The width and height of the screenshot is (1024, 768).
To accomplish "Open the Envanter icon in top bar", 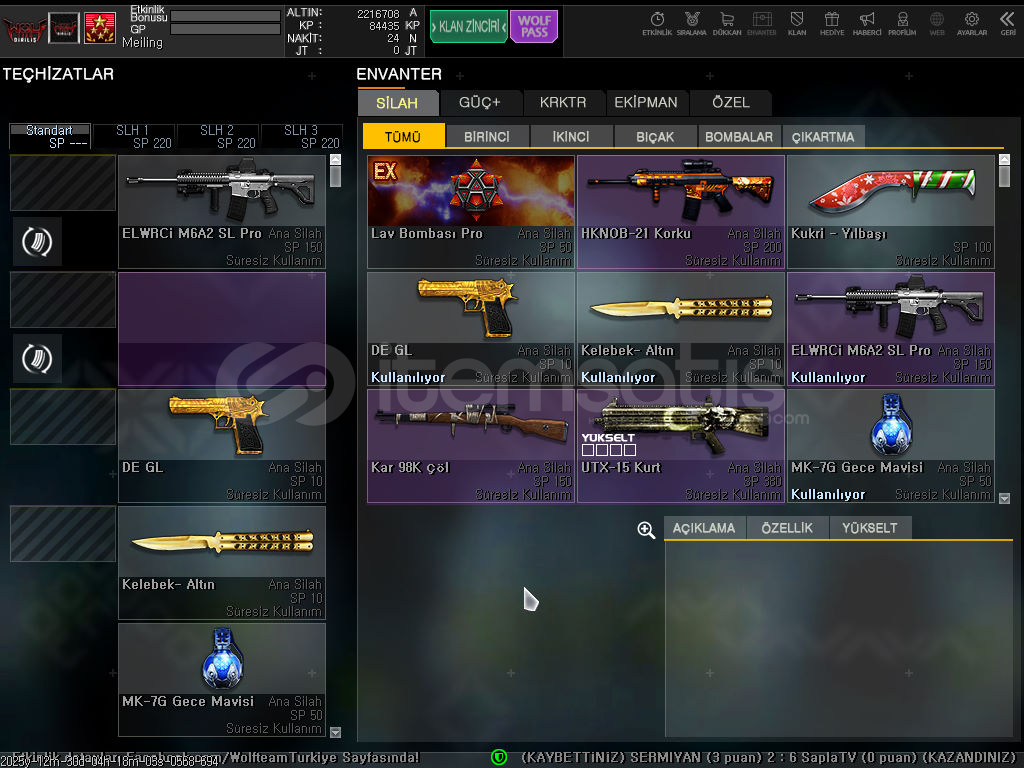I will pyautogui.click(x=761, y=24).
